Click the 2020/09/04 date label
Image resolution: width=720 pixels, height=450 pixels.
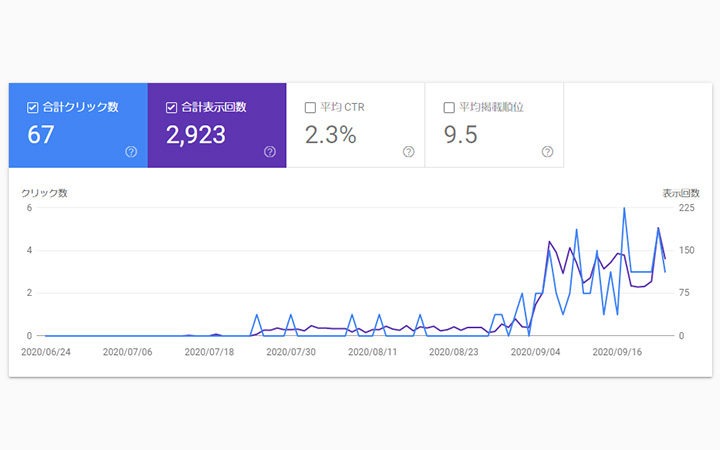(536, 352)
